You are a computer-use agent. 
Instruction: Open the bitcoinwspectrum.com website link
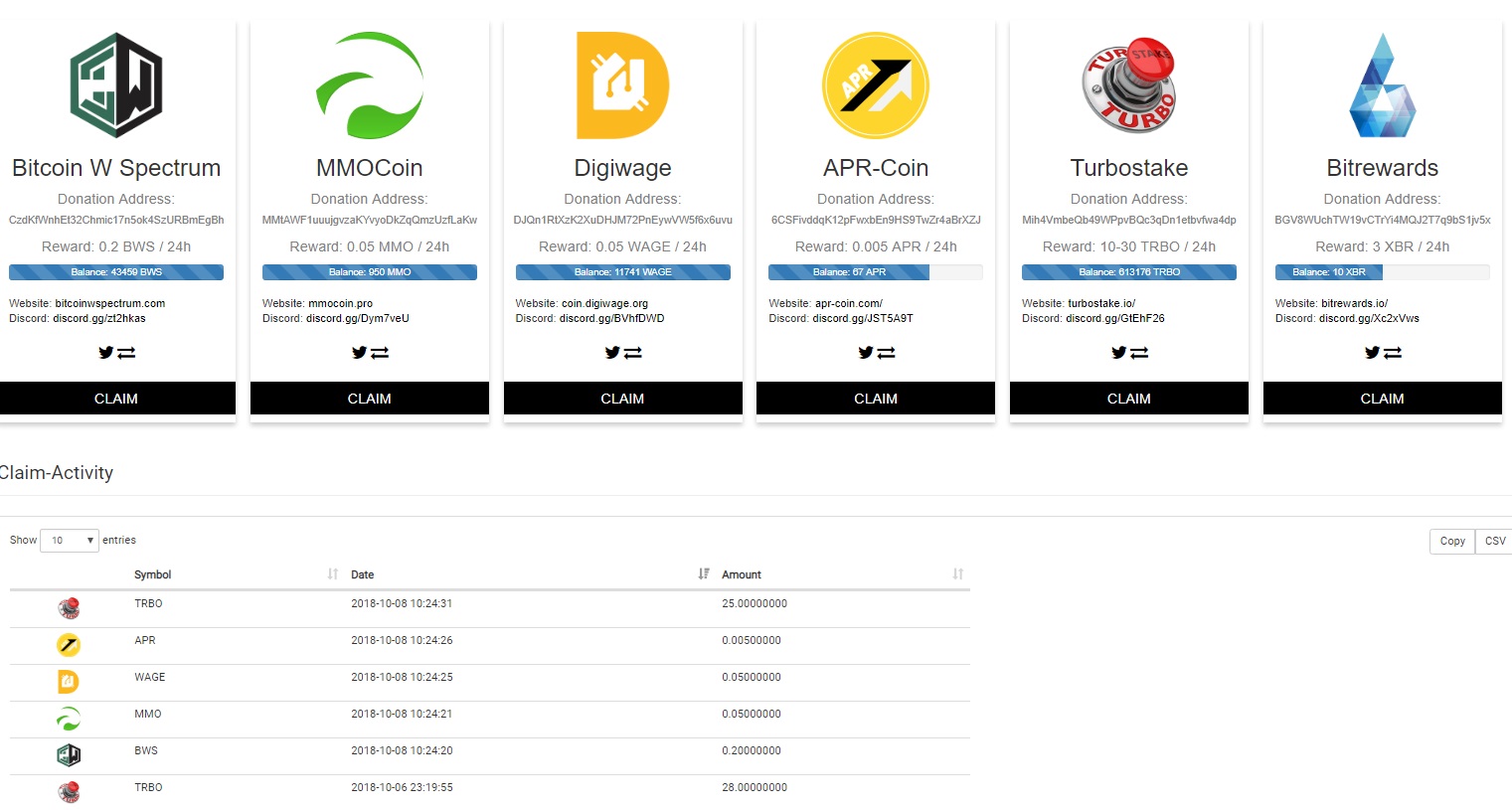point(110,304)
